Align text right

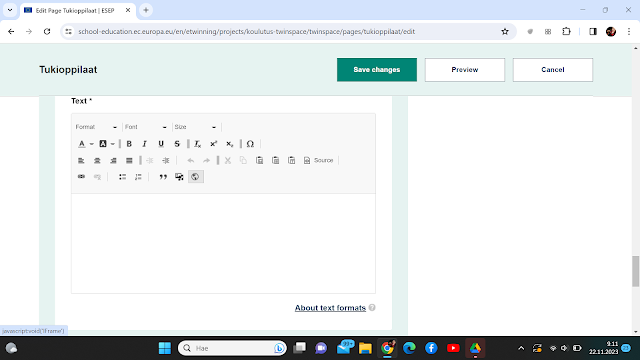click(113, 160)
